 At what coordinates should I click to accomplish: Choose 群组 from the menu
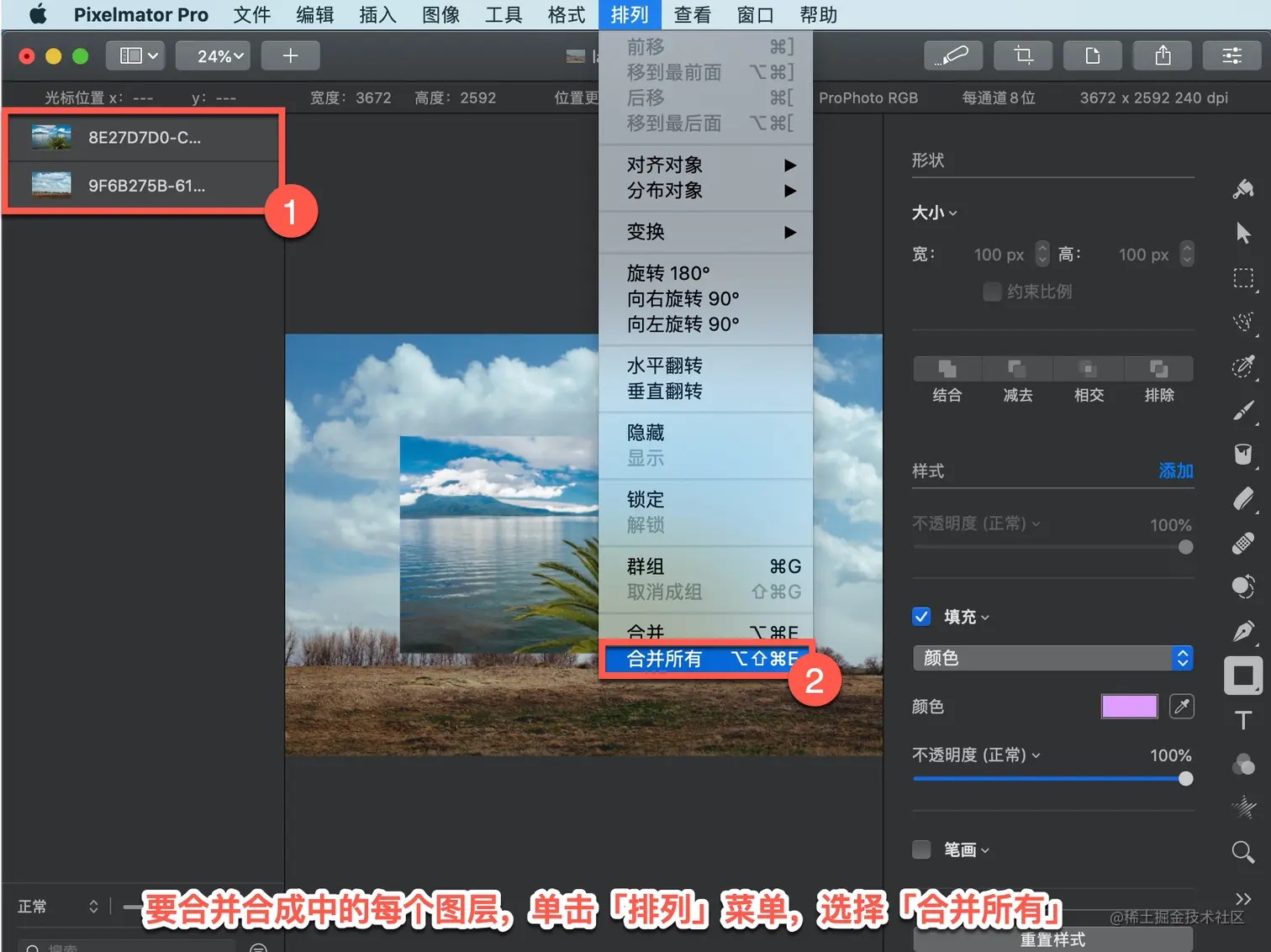pos(706,566)
